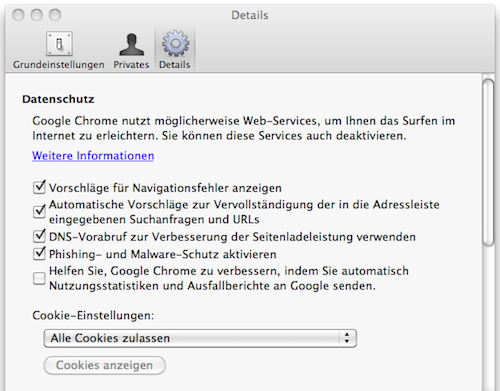Click the Cookie-Einstellungen label

[x=93, y=315]
